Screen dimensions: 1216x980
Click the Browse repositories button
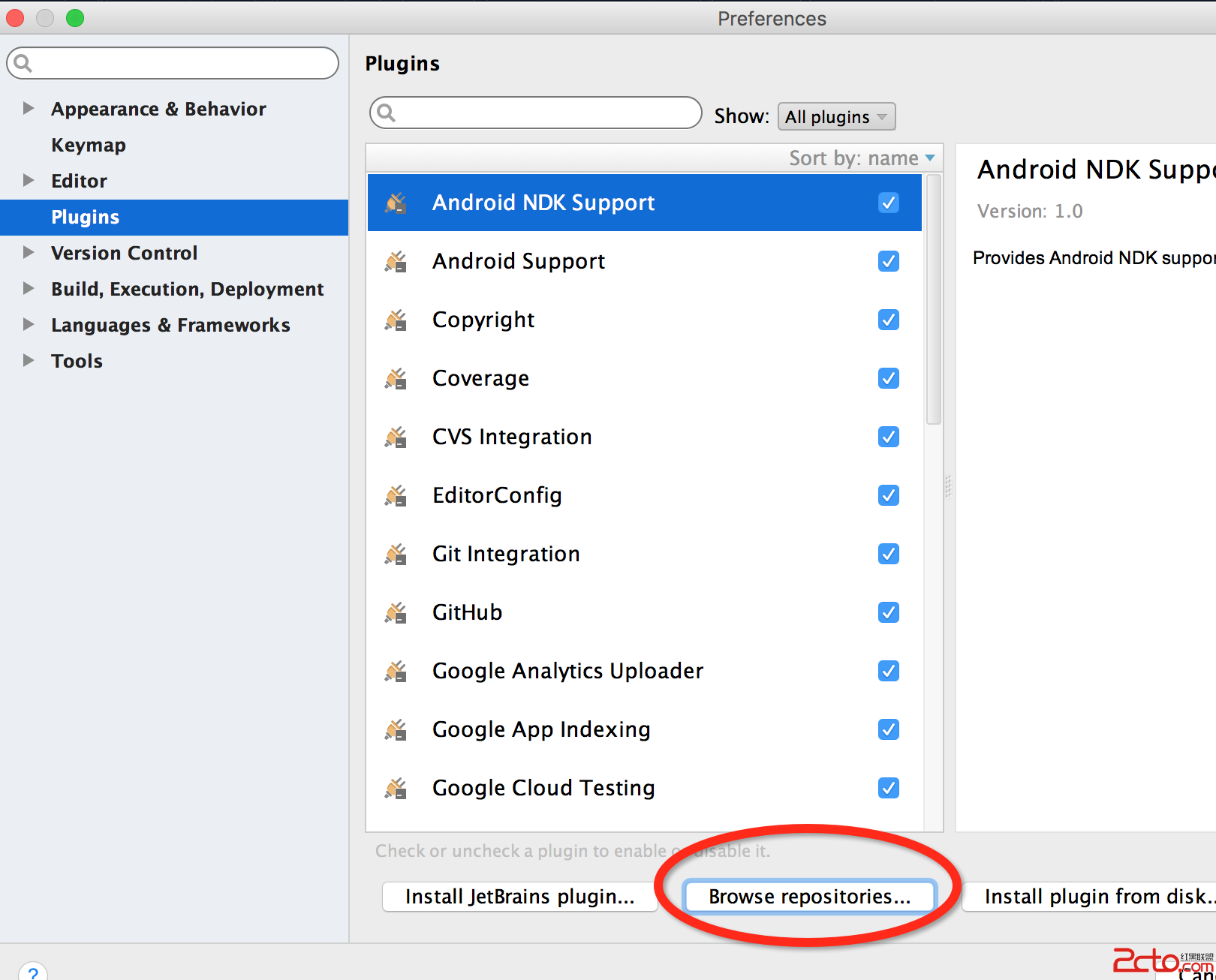tap(809, 897)
